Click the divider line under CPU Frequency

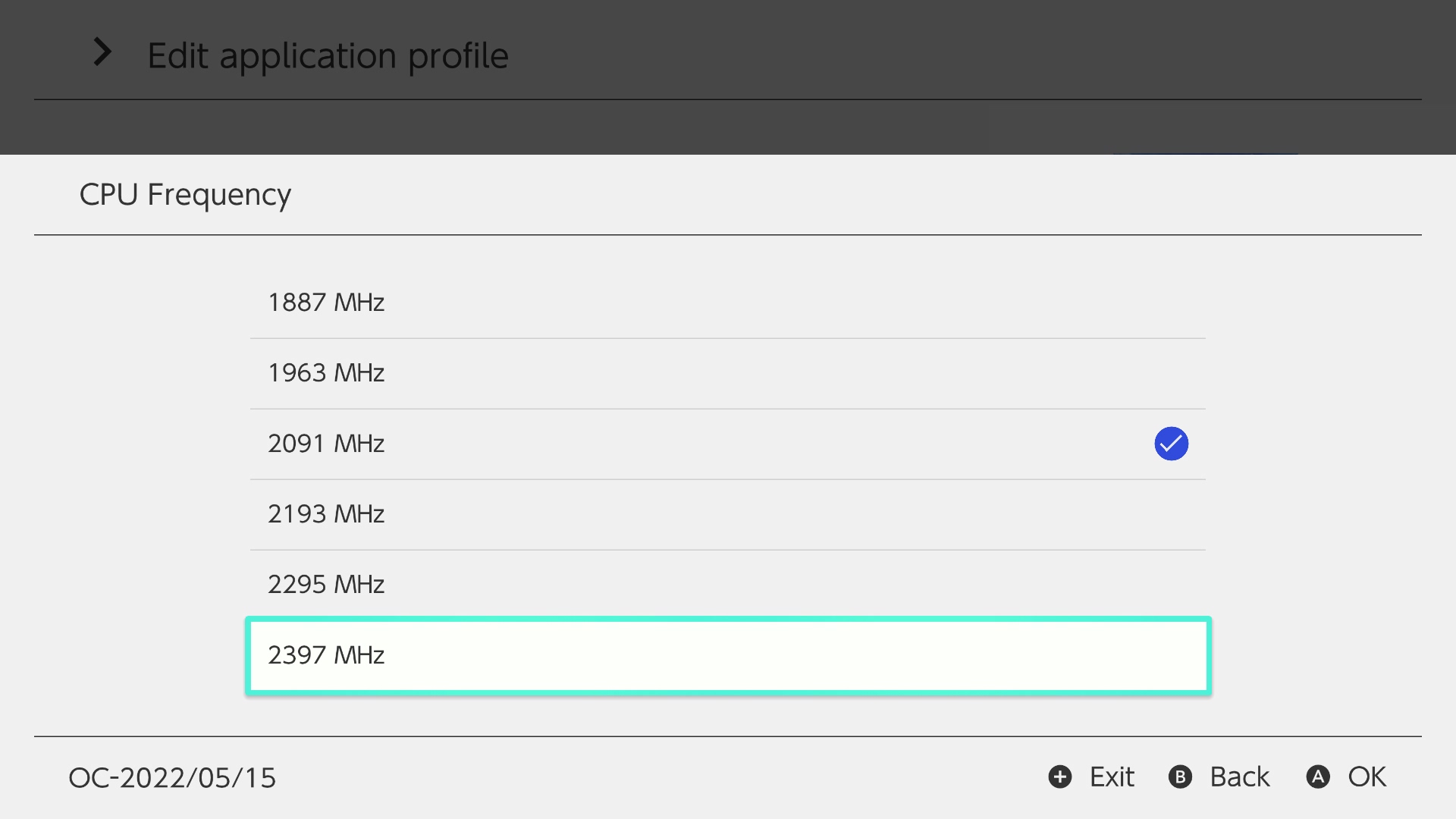tap(728, 235)
